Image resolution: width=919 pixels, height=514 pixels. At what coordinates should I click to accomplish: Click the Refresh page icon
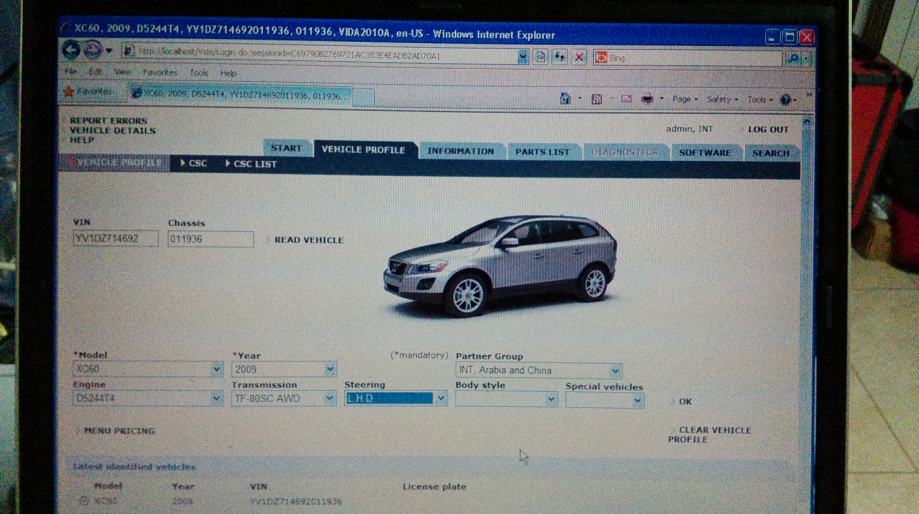pyautogui.click(x=560, y=57)
